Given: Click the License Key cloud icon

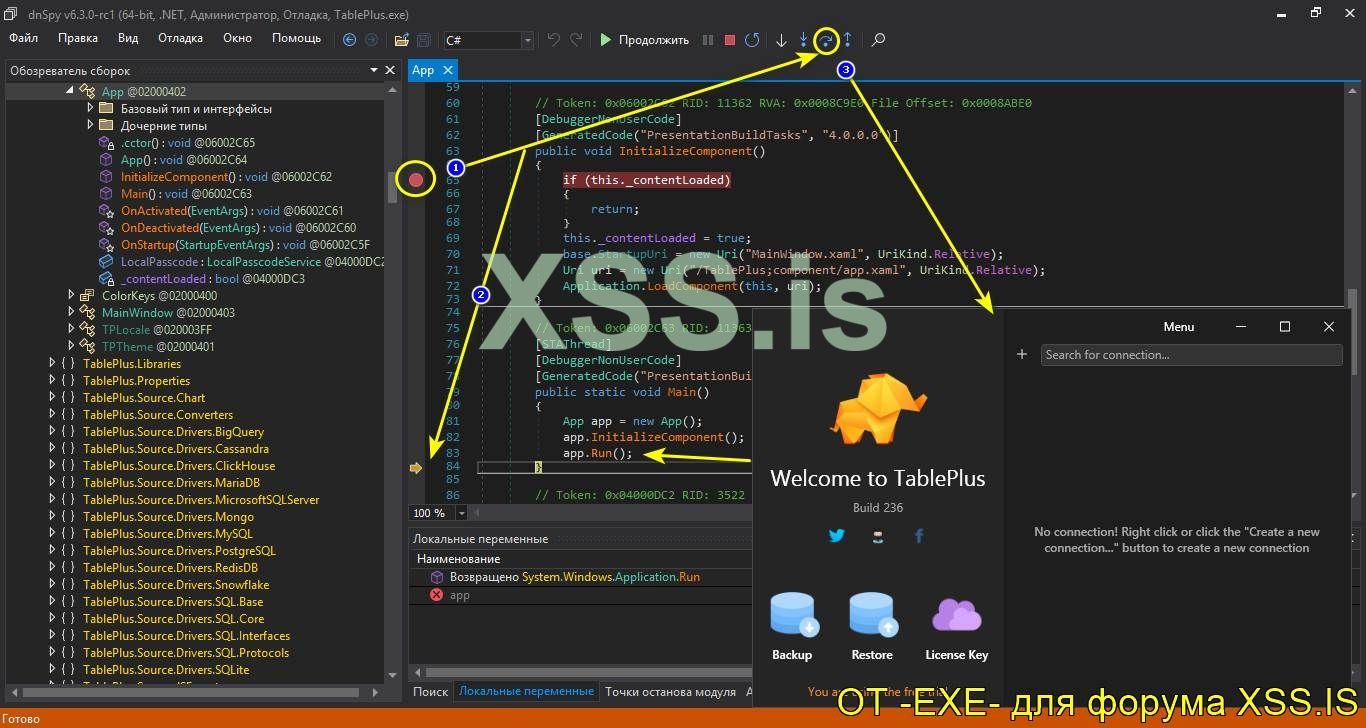Looking at the screenshot, I should (956, 615).
